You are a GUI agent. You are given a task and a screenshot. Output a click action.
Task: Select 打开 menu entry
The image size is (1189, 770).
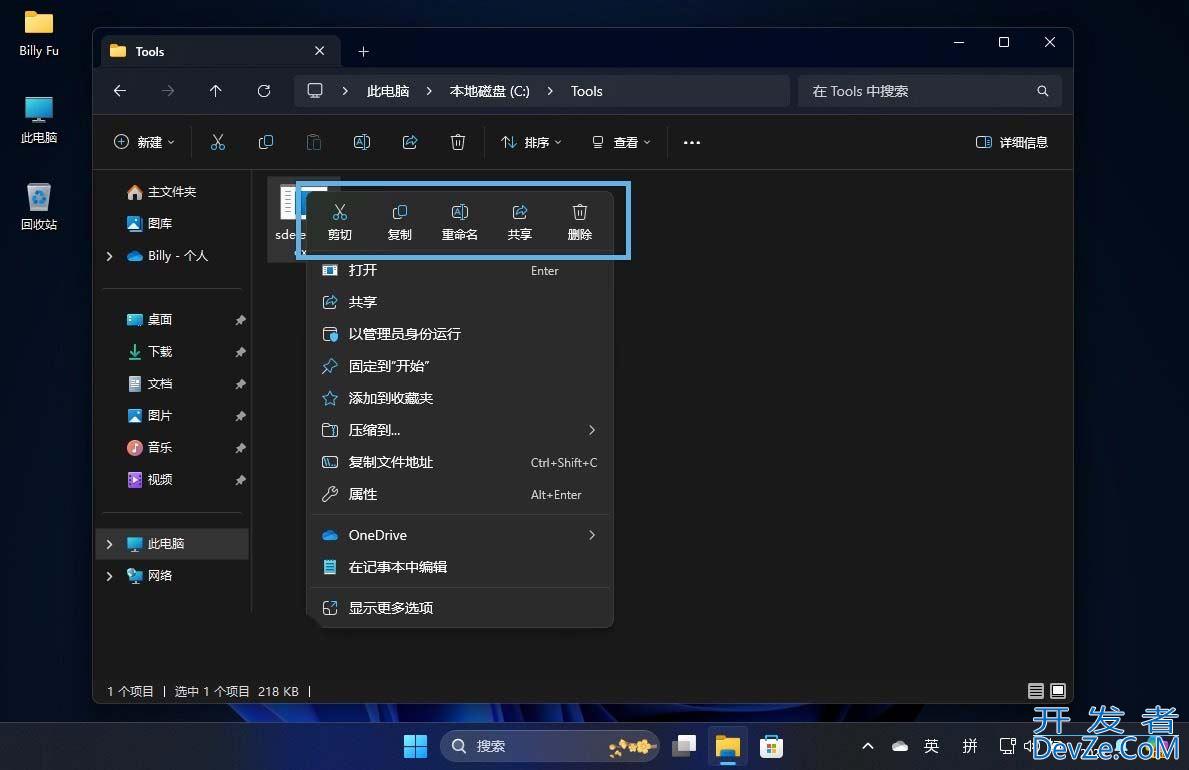461,271
